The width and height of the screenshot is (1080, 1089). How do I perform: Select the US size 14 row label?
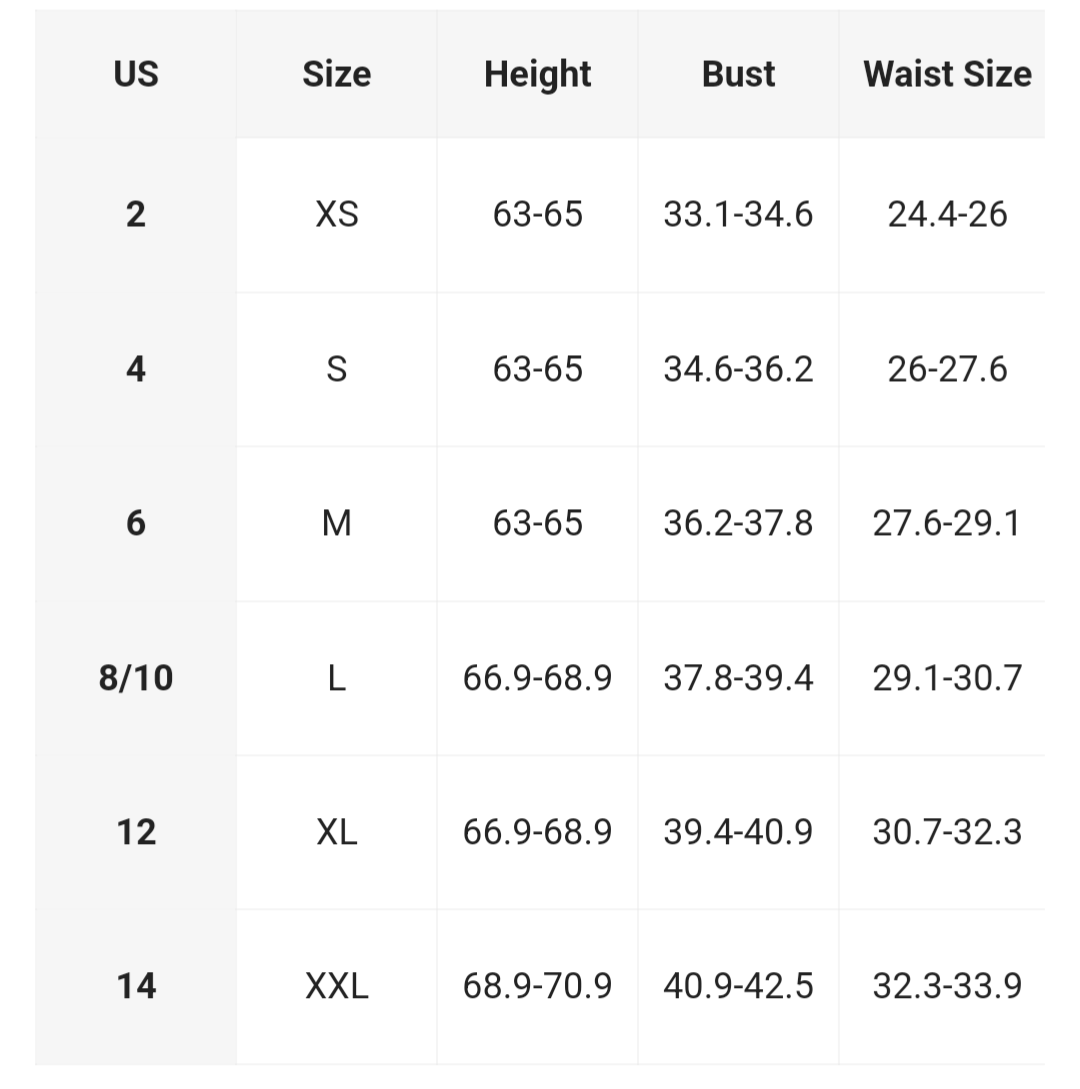coord(136,986)
